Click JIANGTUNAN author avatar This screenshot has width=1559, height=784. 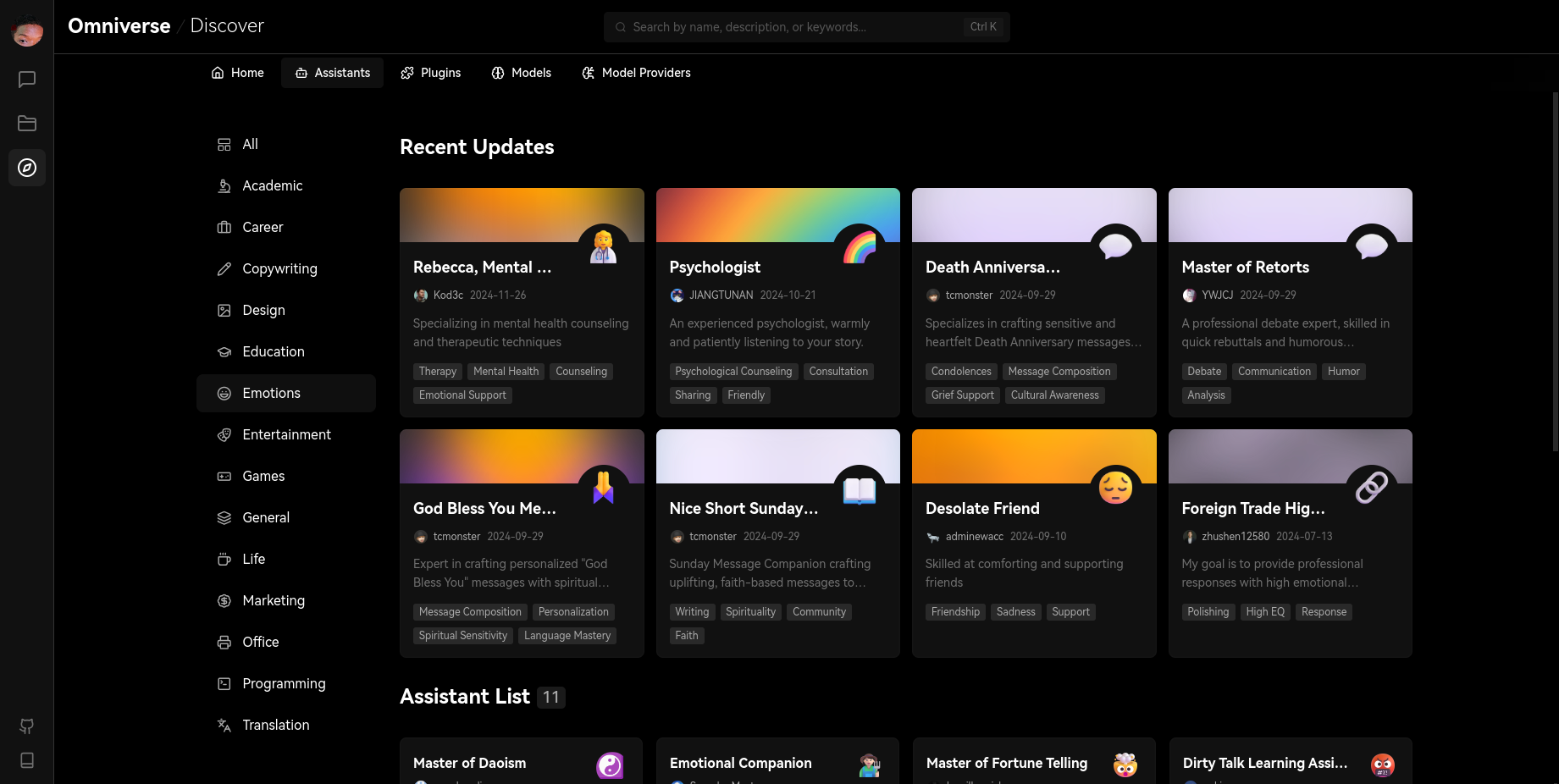pyautogui.click(x=677, y=295)
